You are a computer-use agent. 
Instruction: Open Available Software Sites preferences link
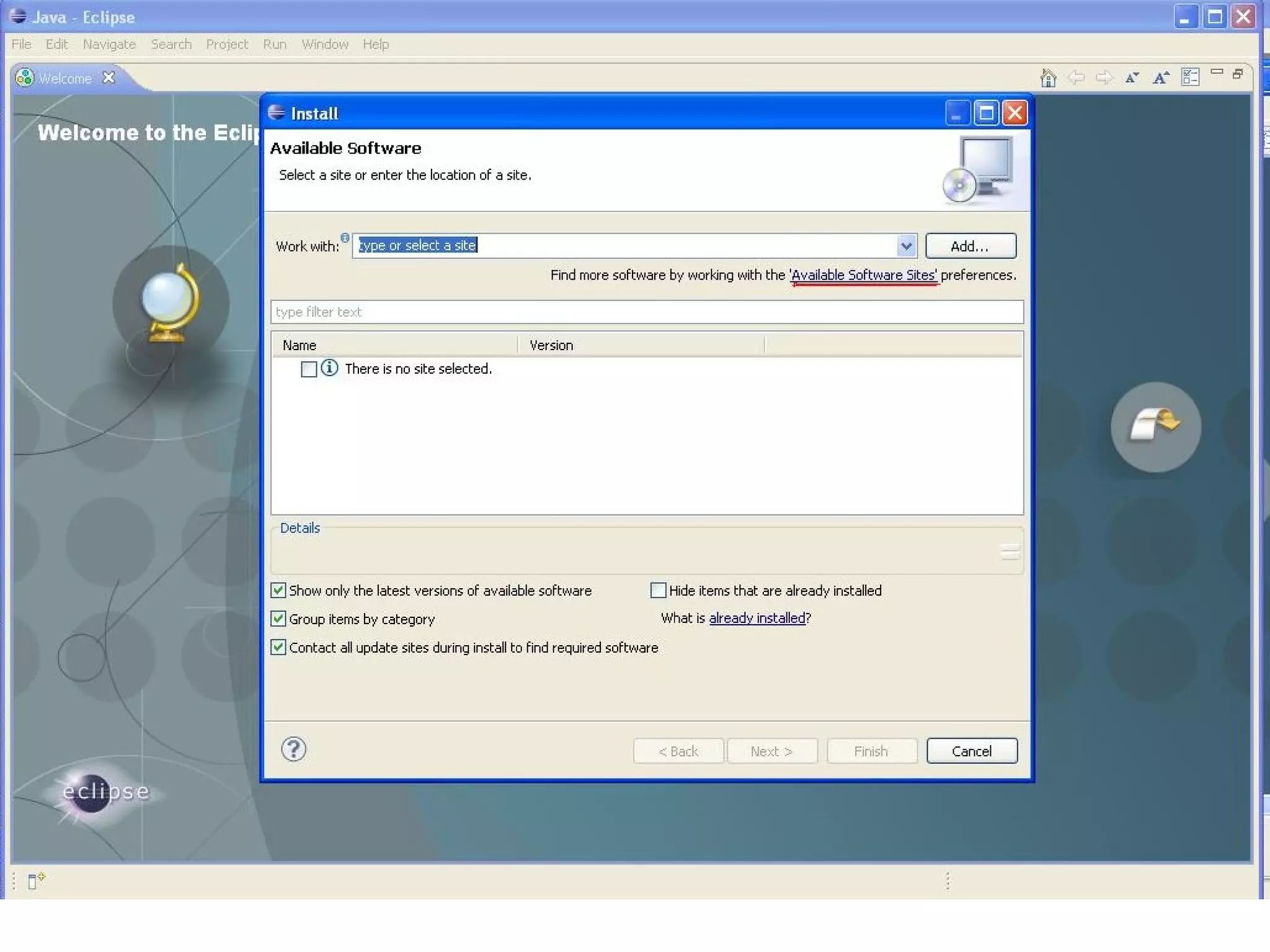(x=863, y=275)
